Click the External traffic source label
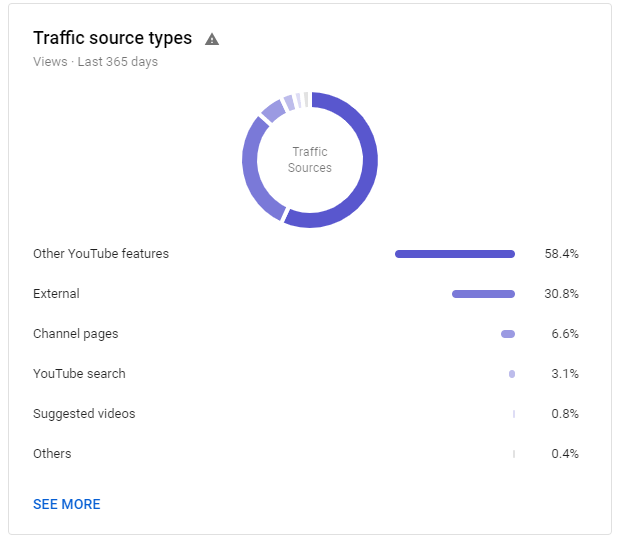The image size is (618, 539). [x=56, y=294]
